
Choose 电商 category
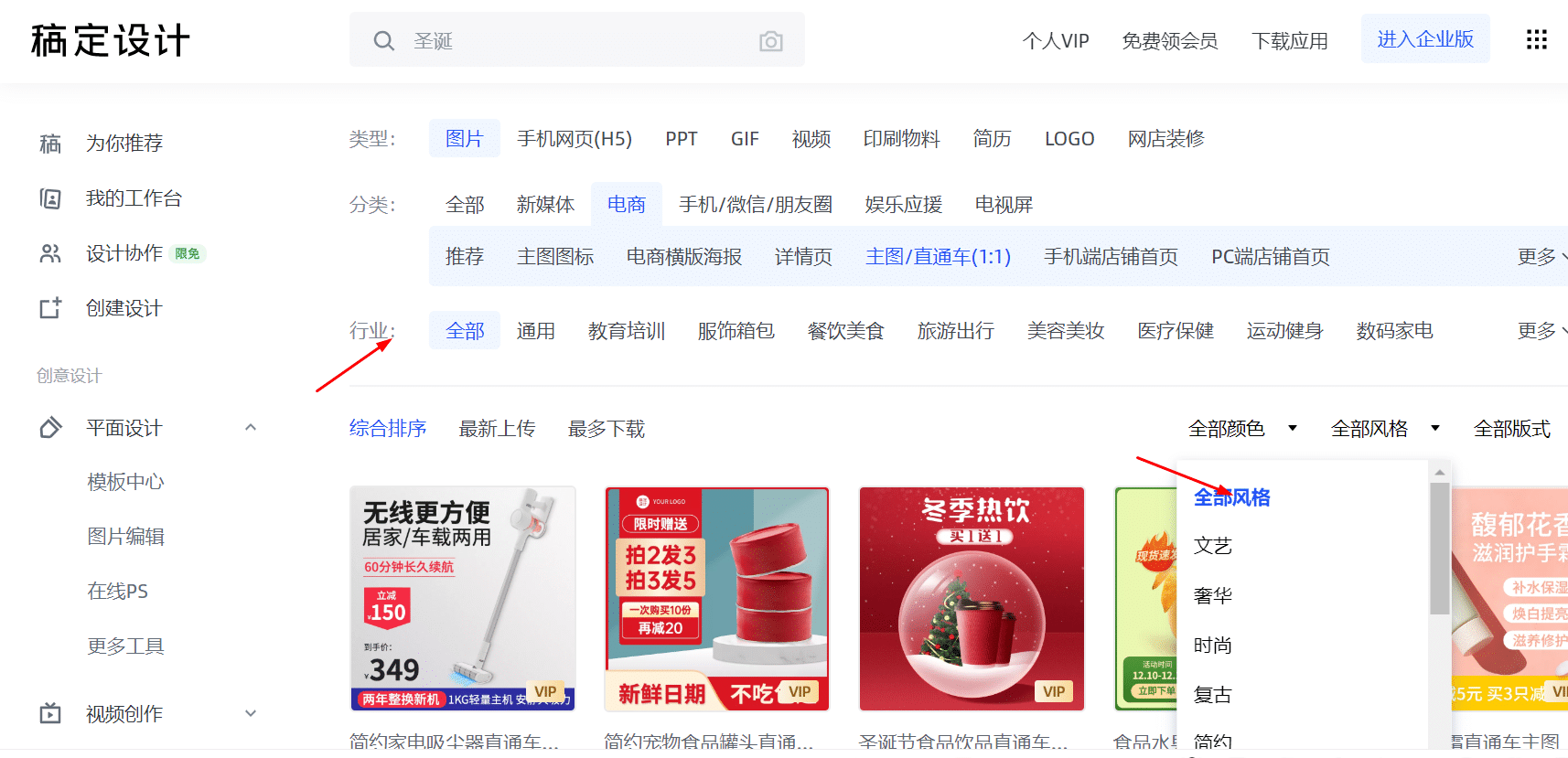[x=627, y=205]
